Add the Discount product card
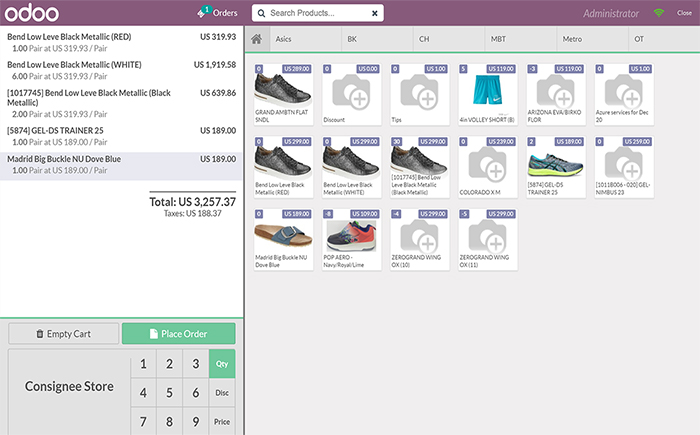Image resolution: width=700 pixels, height=435 pixels. 351,94
